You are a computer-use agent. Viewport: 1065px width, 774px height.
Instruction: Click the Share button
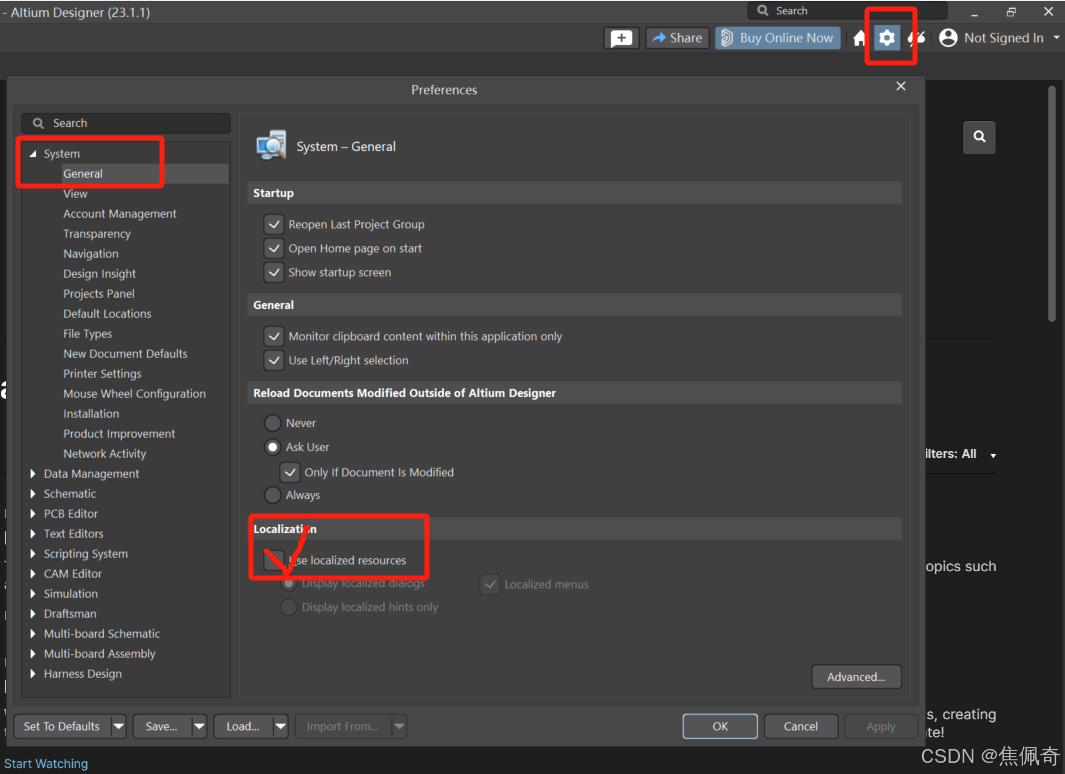click(x=677, y=38)
